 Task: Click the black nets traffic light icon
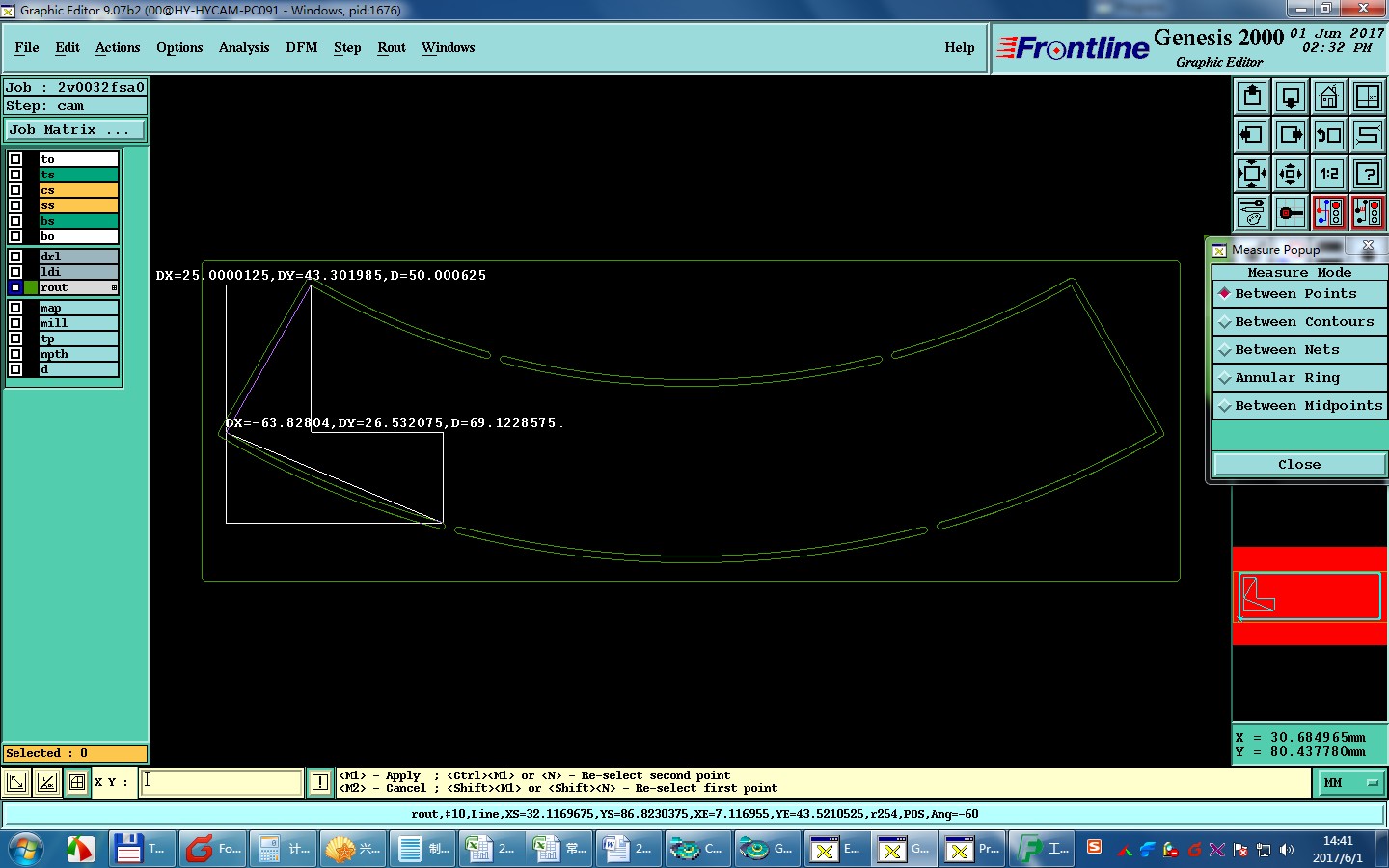1368,212
